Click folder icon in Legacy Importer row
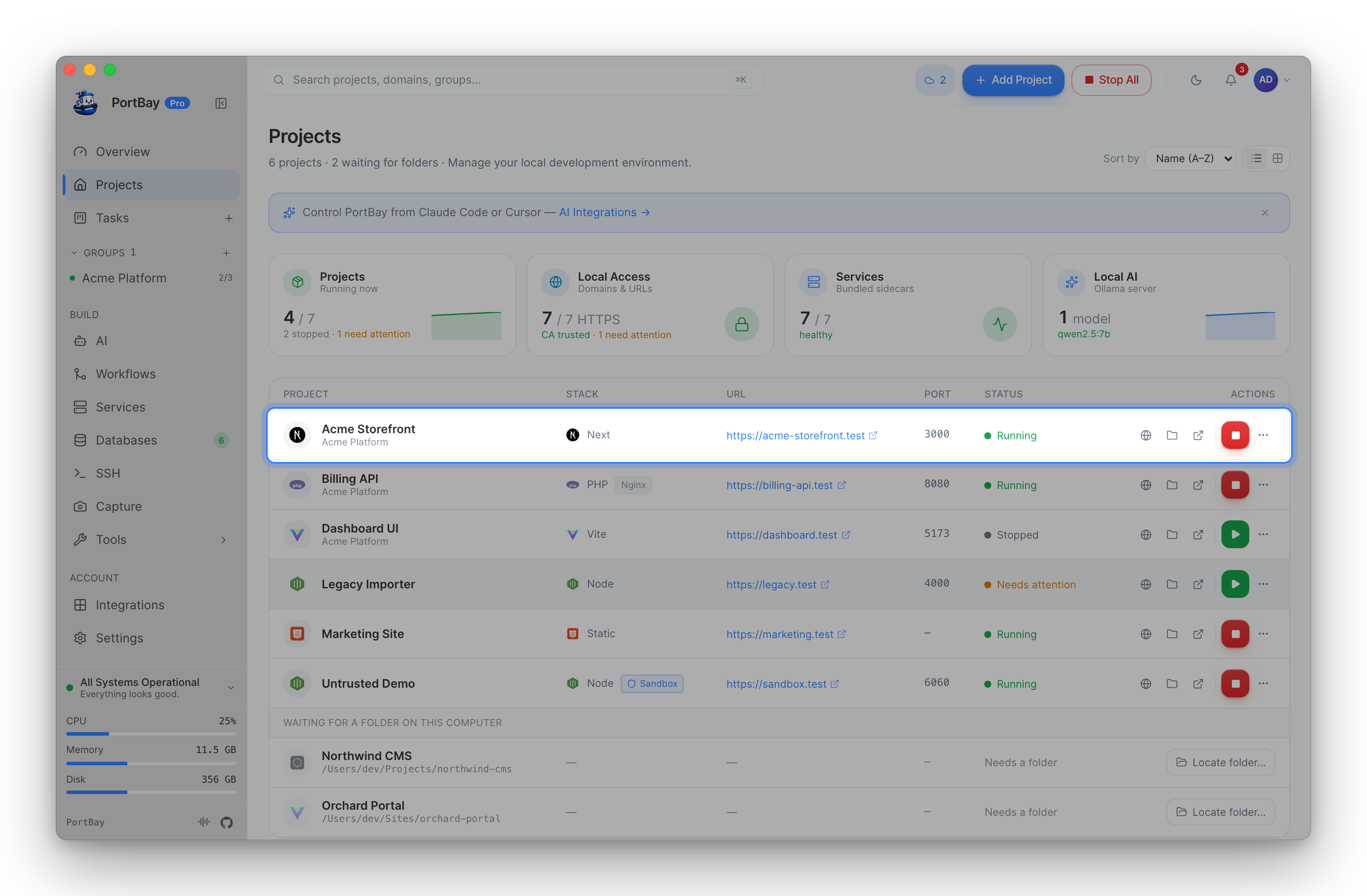1367x896 pixels. 1172,584
